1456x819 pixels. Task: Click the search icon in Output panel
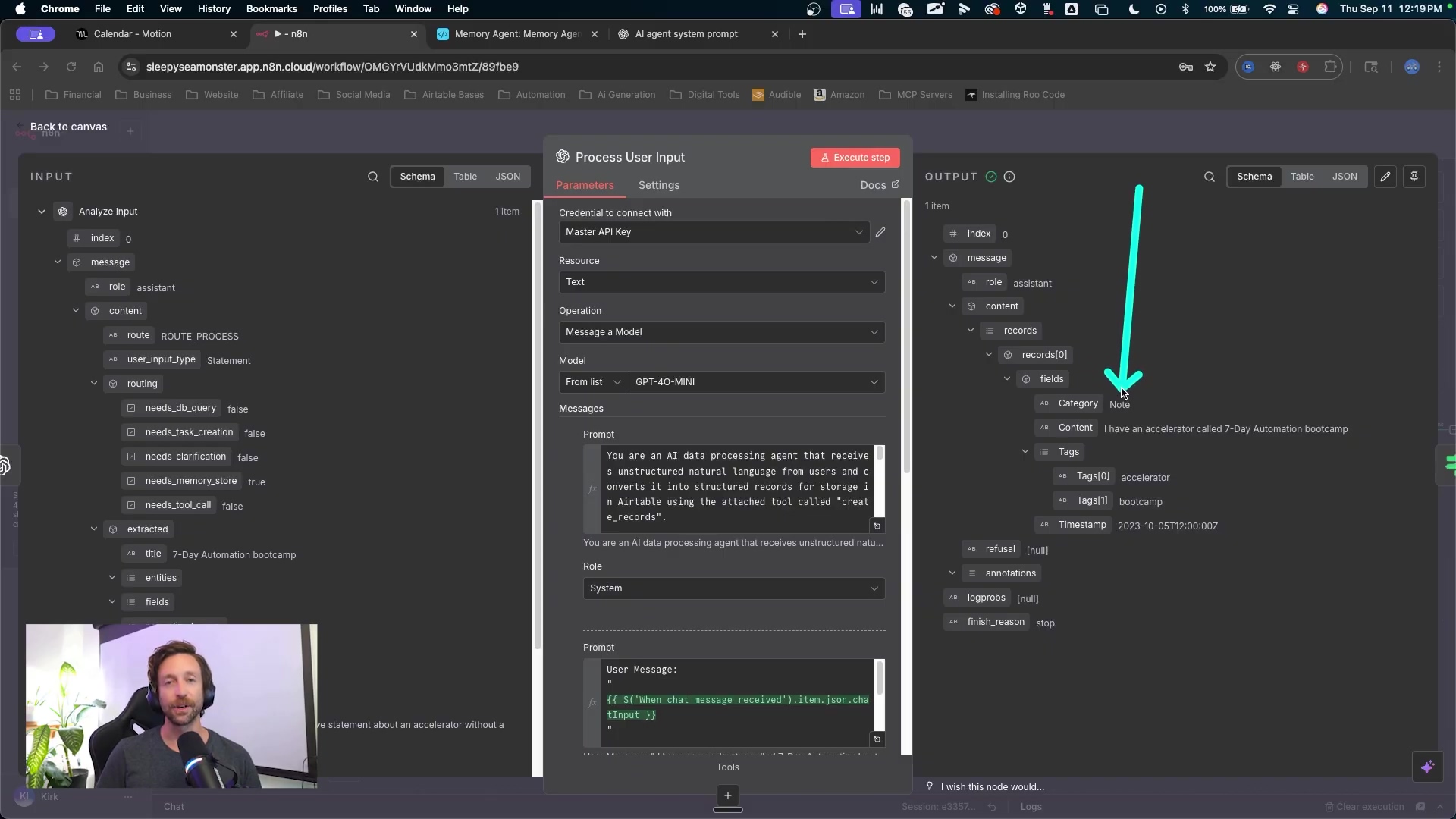[x=1209, y=177]
